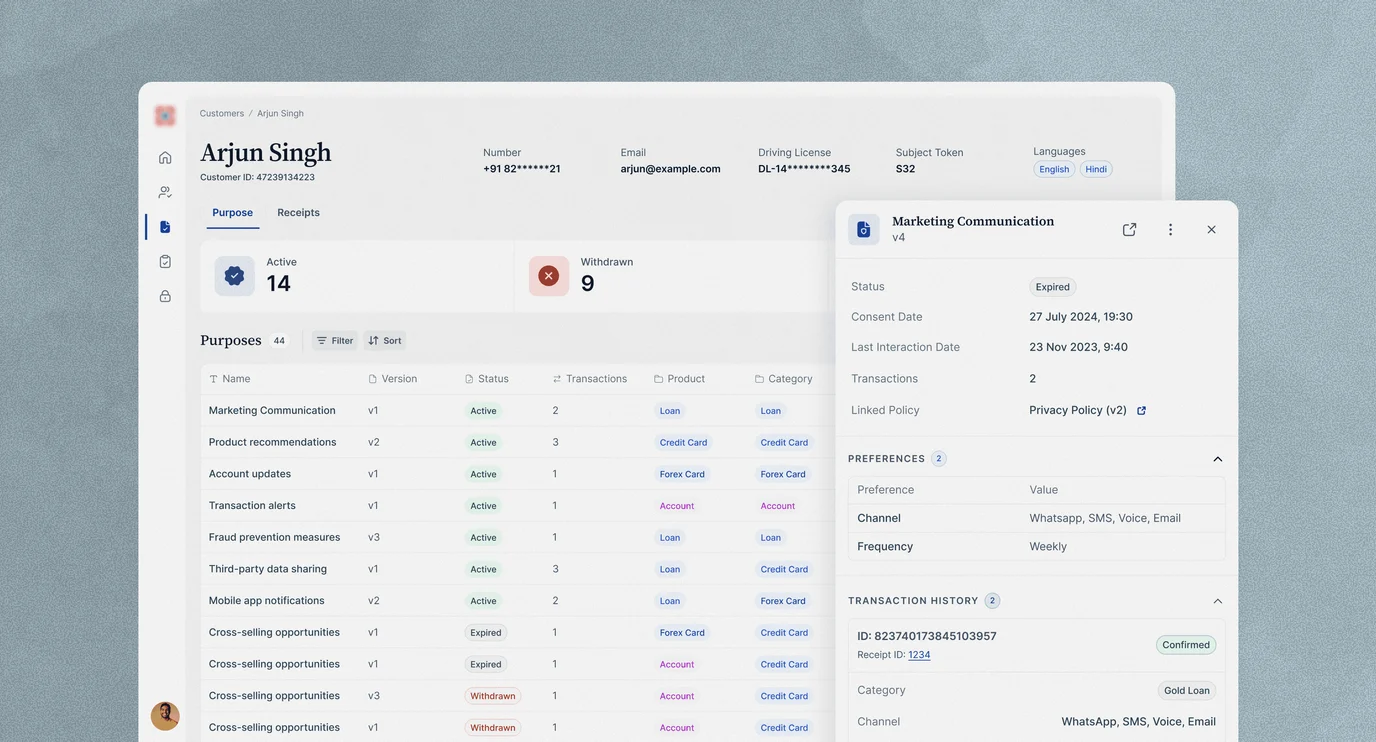This screenshot has height=742, width=1376.
Task: Open Marketing Communication panel in new window
Action: pos(1129,229)
